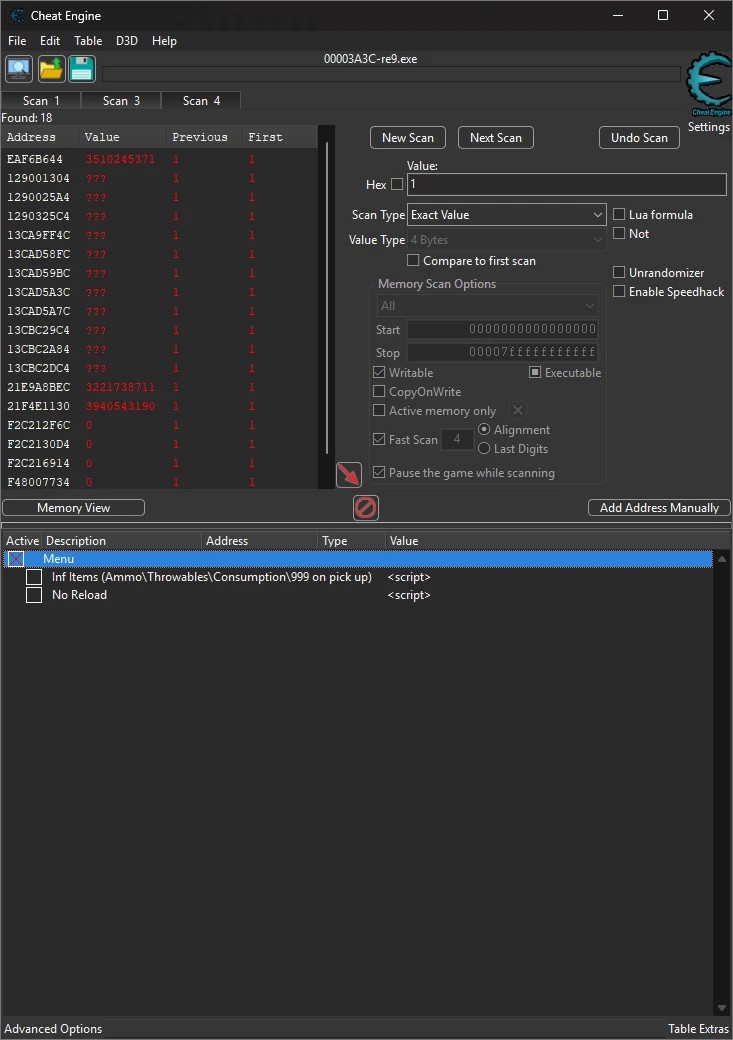Click the Cheat Engine title bar icon
This screenshot has height=1040, width=733.
[x=17, y=15]
